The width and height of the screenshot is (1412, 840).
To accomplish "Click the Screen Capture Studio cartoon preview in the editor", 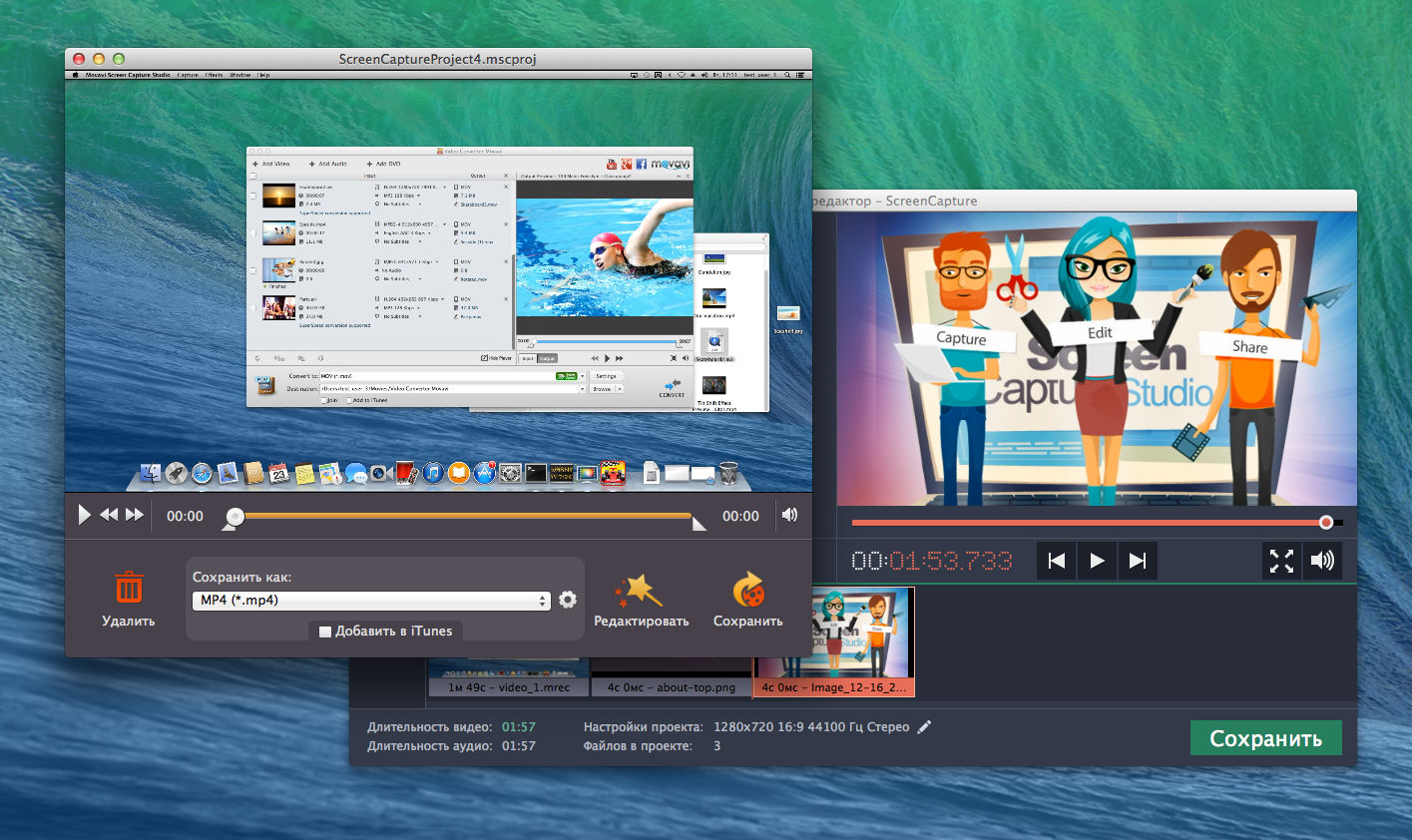I will pos(1097,359).
